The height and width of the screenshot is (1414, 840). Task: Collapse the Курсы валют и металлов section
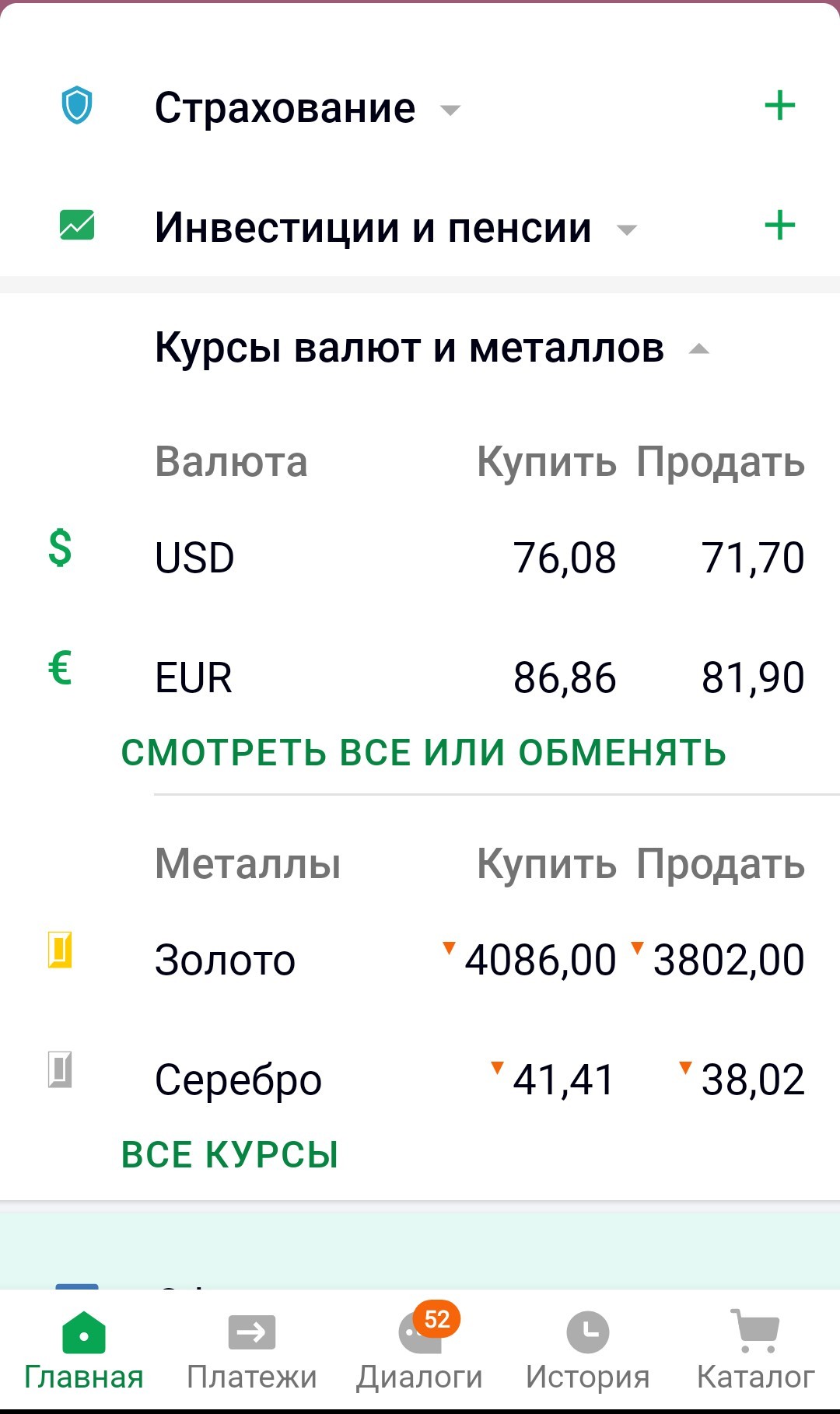698,349
